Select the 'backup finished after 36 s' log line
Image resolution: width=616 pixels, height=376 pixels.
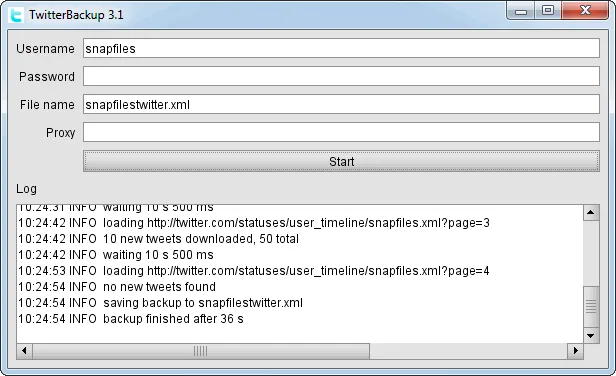click(x=131, y=319)
